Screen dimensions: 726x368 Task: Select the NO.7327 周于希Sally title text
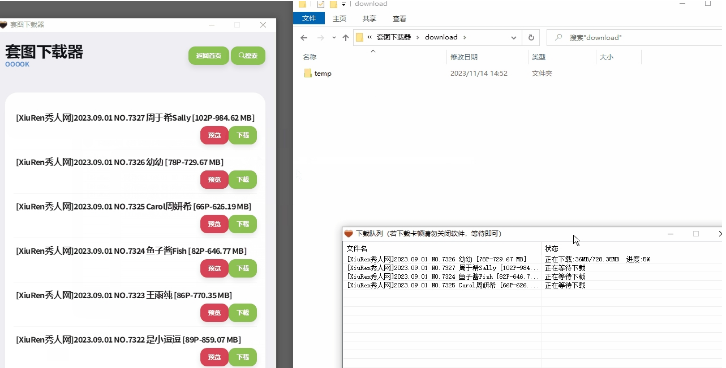[x=135, y=118]
